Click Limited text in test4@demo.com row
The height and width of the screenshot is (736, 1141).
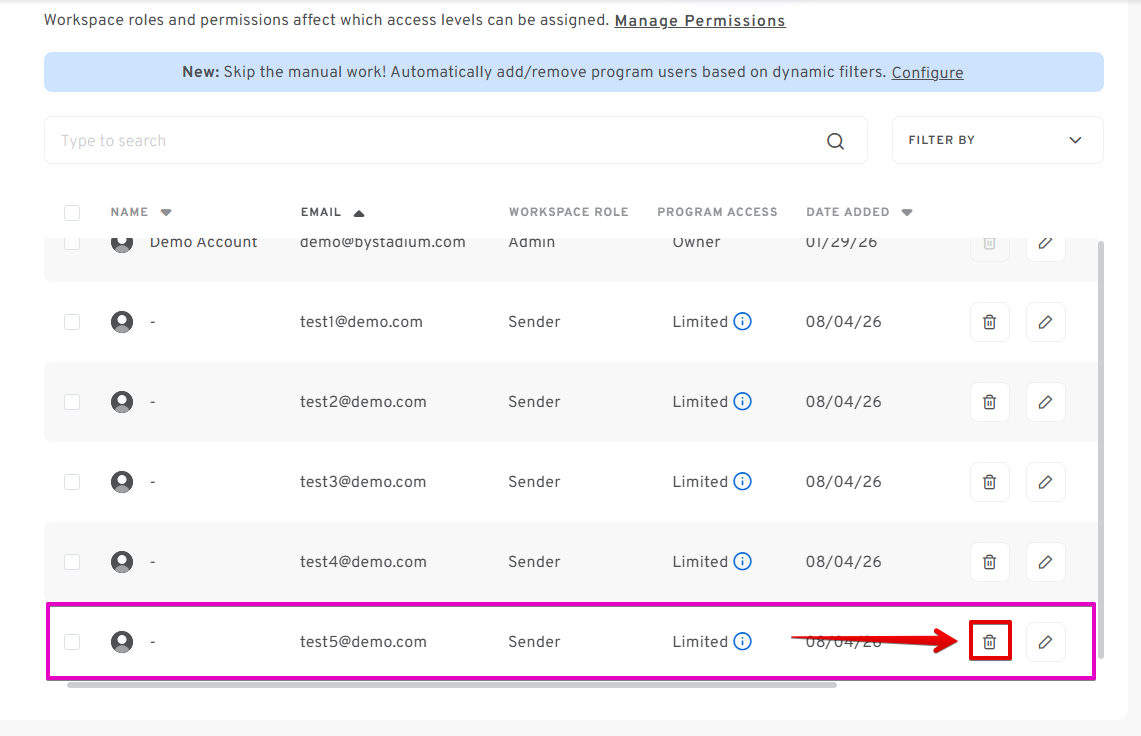700,562
